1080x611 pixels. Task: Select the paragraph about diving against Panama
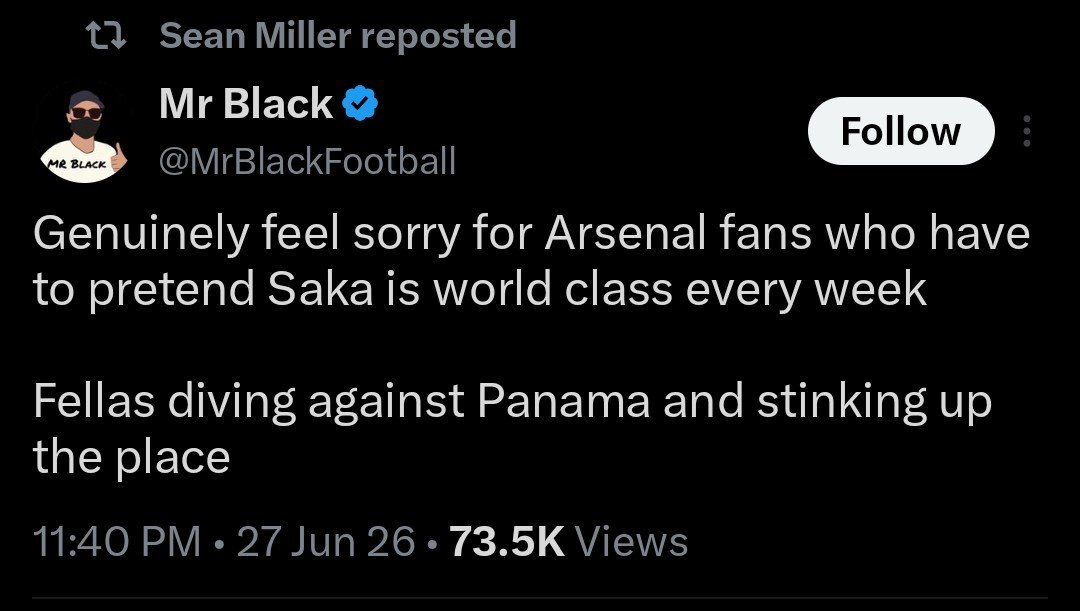pyautogui.click(x=512, y=429)
